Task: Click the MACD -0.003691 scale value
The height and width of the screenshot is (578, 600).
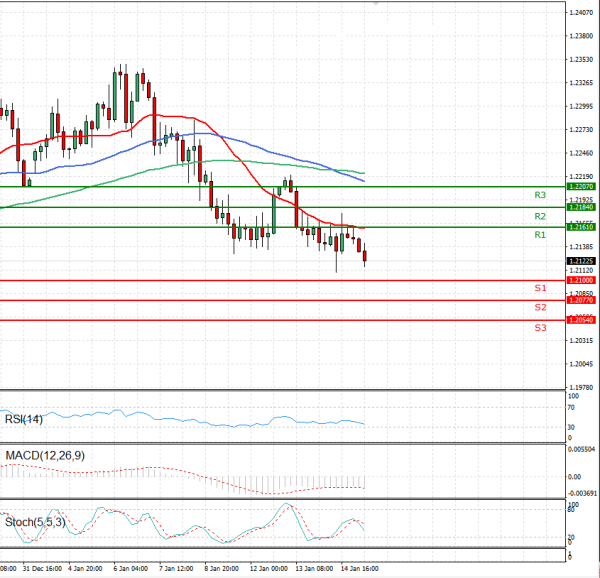Action: [582, 493]
